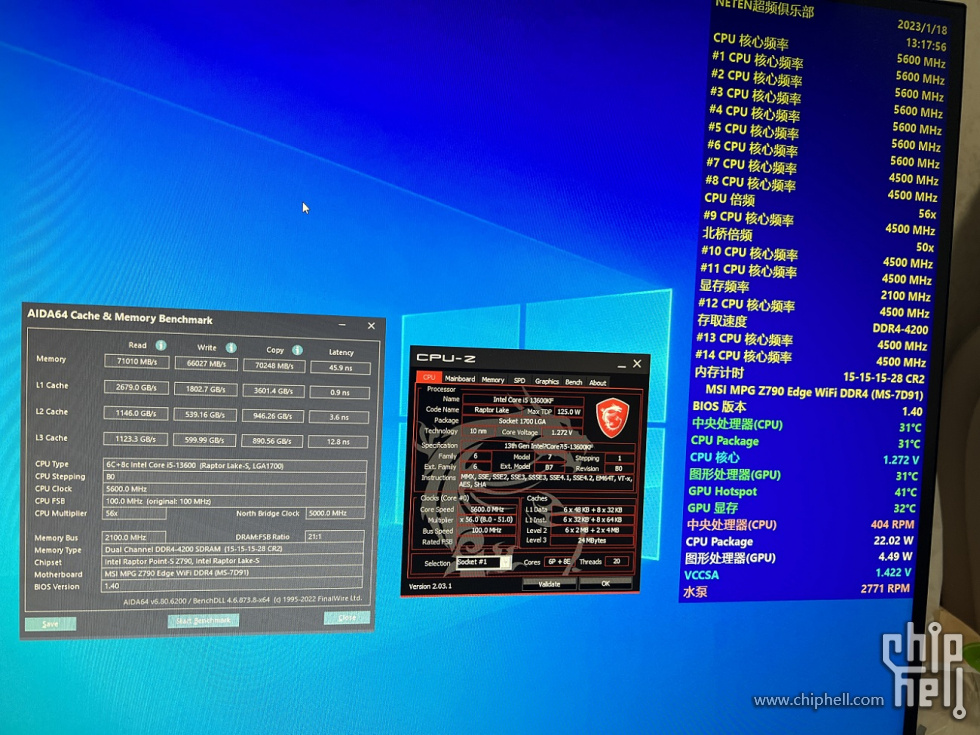The height and width of the screenshot is (735, 980).
Task: Click the CPU Type field in AIDA64
Action: (234, 466)
